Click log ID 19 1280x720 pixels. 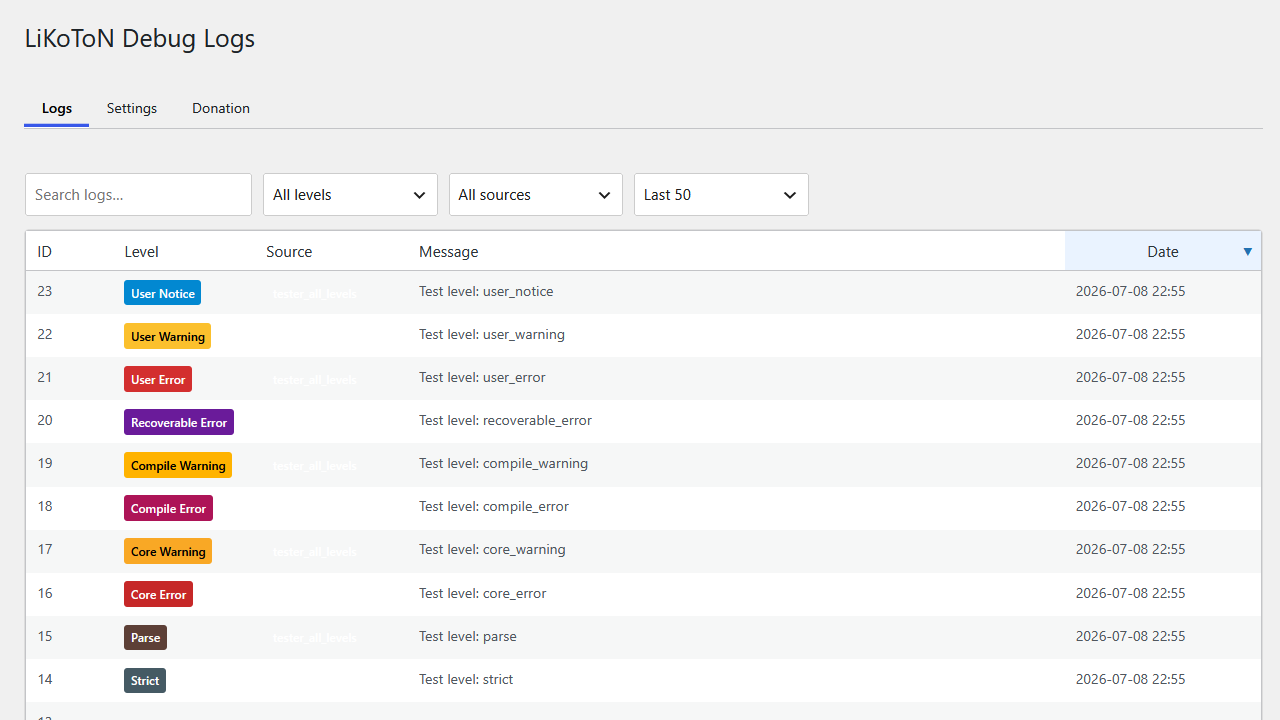tap(45, 464)
